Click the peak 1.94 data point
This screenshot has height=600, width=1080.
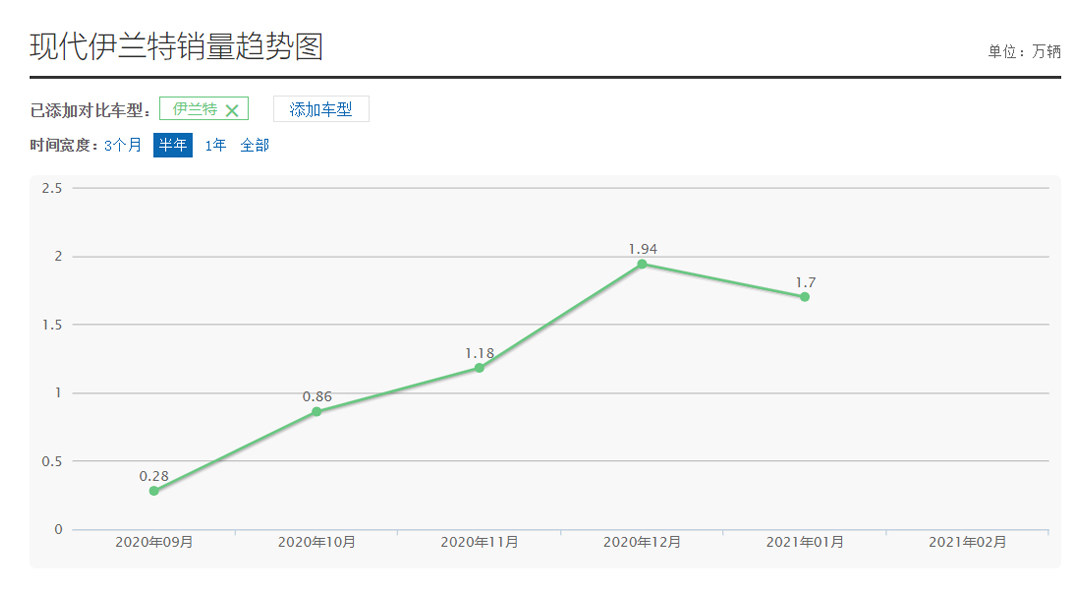(x=642, y=264)
